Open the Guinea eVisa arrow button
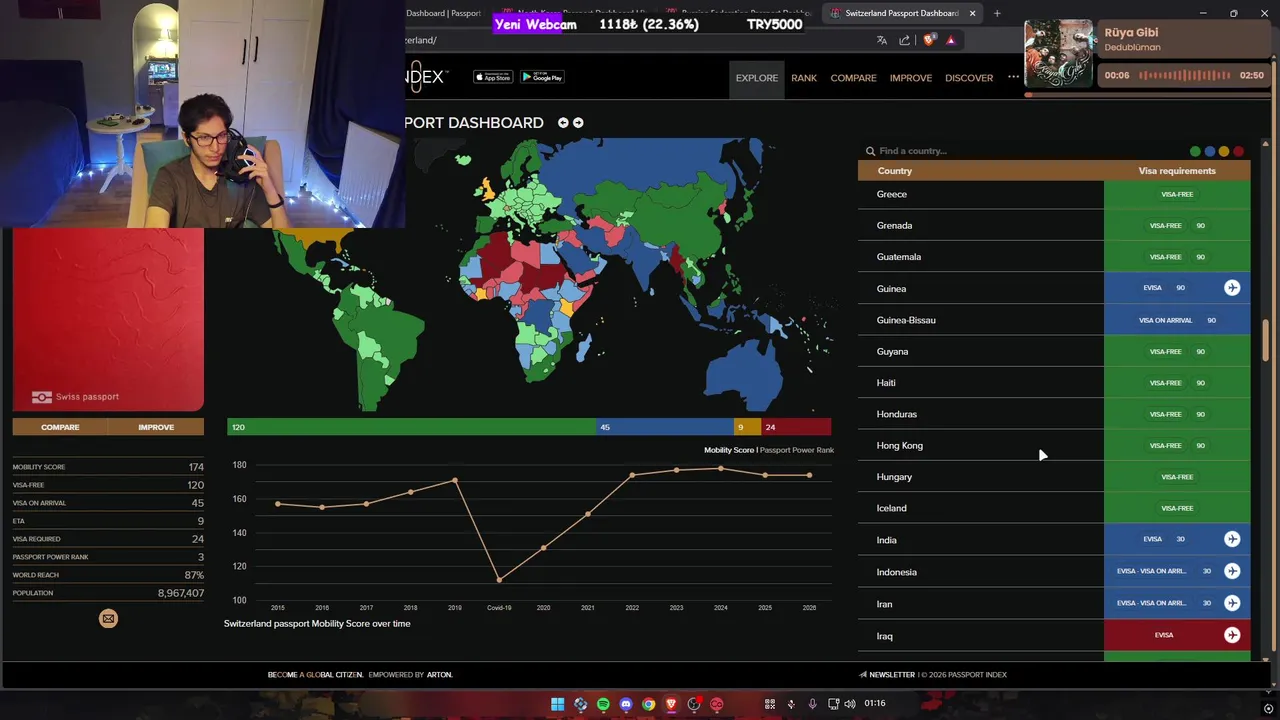This screenshot has height=720, width=1280. (x=1232, y=288)
